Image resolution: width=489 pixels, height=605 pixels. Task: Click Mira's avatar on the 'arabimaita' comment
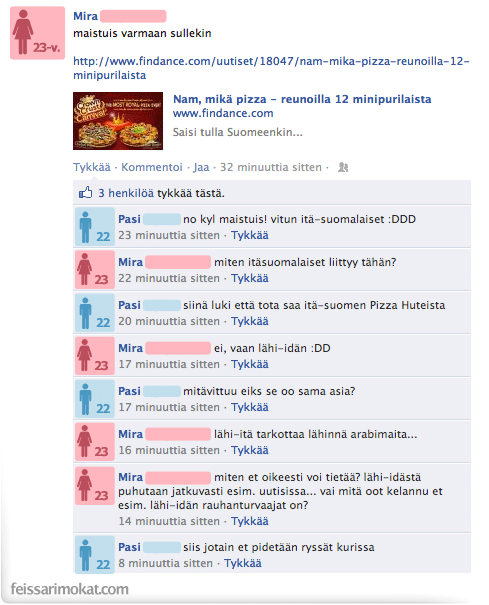point(95,441)
